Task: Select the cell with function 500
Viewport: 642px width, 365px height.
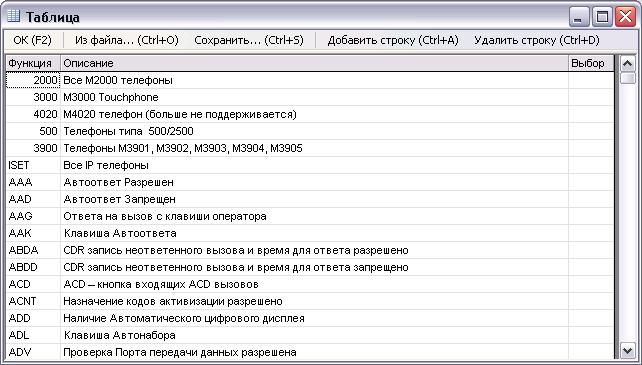Action: click(x=33, y=131)
